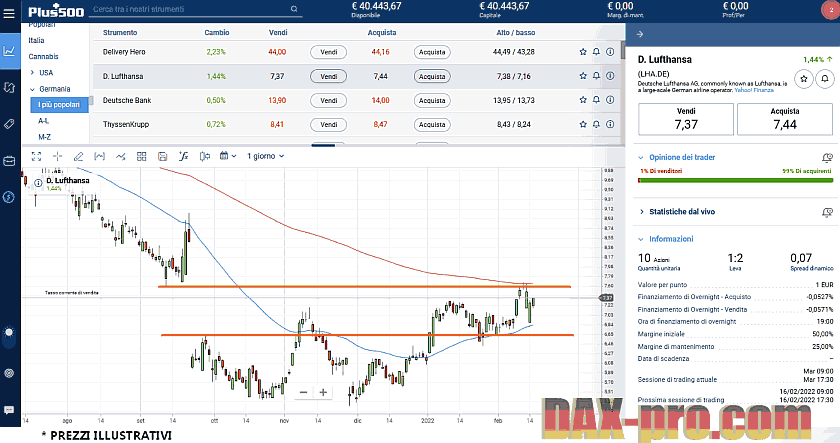Click the search magnifier icon
840x443 pixels.
[x=294, y=9]
